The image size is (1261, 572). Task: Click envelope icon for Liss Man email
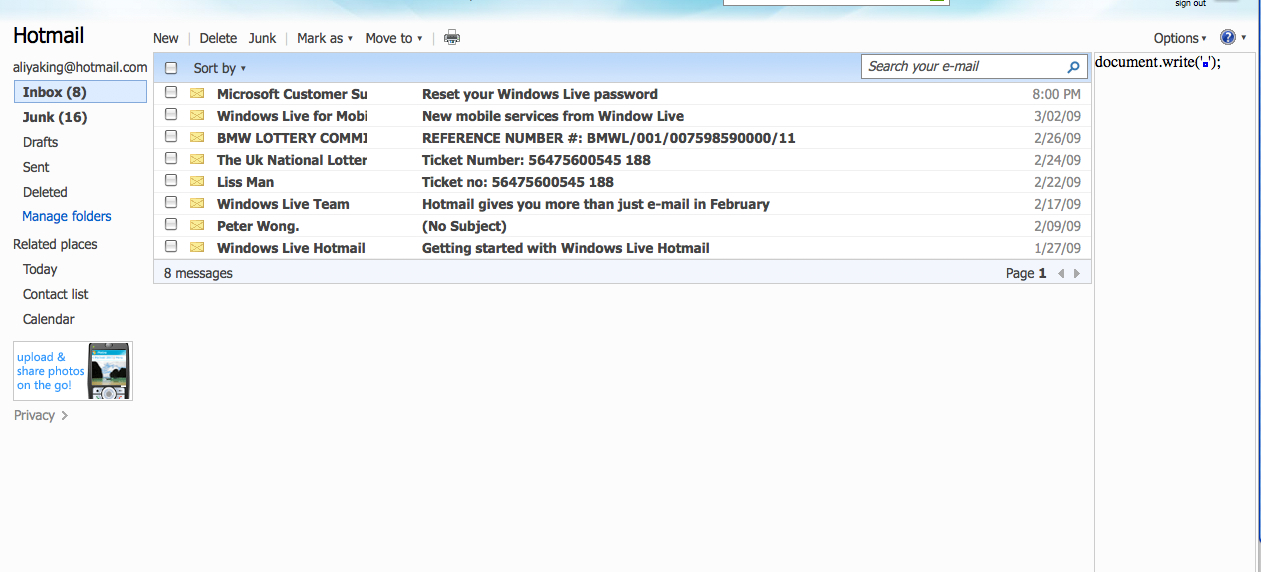pyautogui.click(x=197, y=182)
